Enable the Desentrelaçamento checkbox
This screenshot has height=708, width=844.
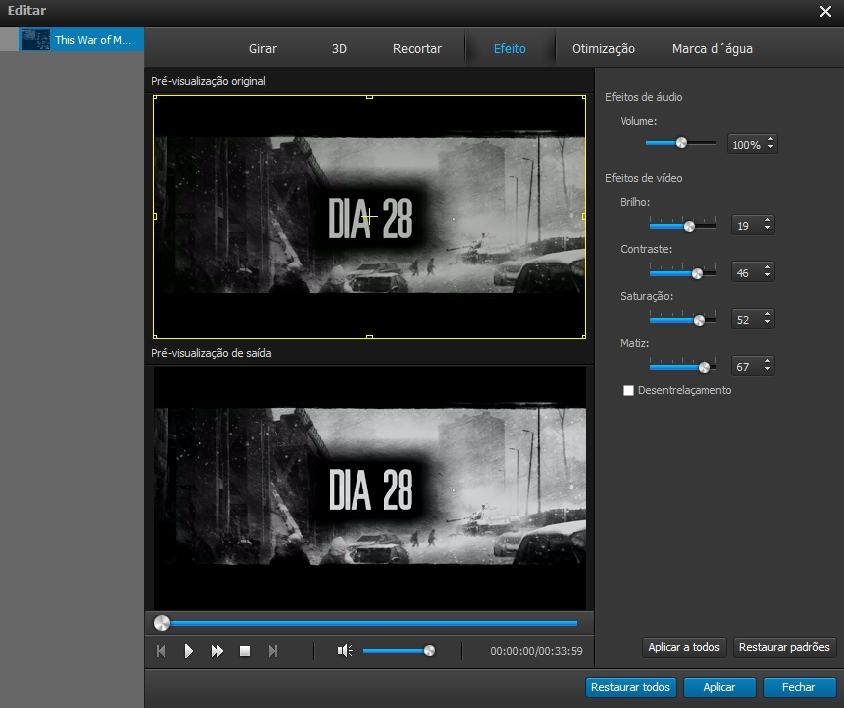[628, 390]
